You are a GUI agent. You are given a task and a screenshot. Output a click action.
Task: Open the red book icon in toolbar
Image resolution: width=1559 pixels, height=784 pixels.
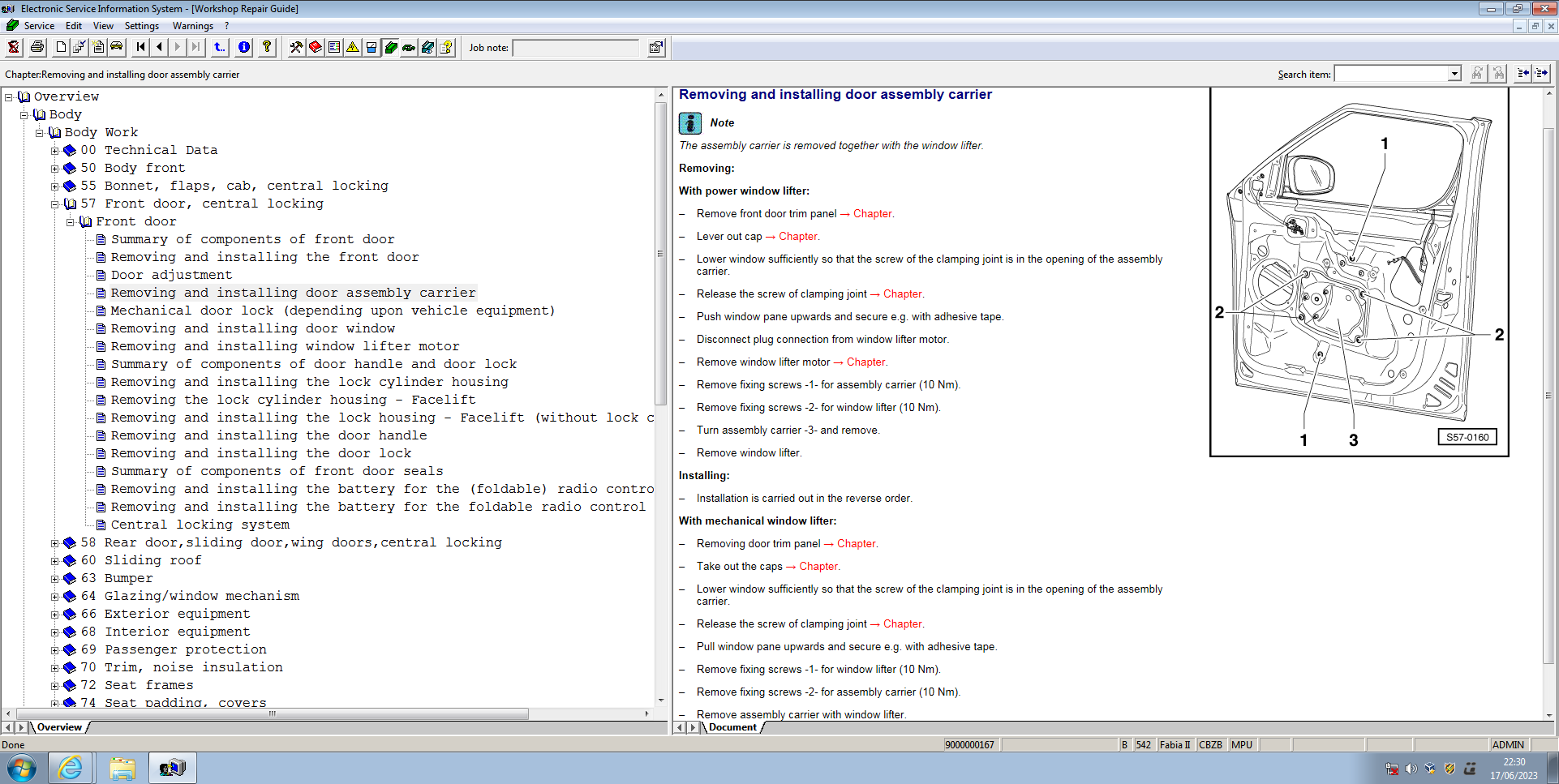point(316,47)
